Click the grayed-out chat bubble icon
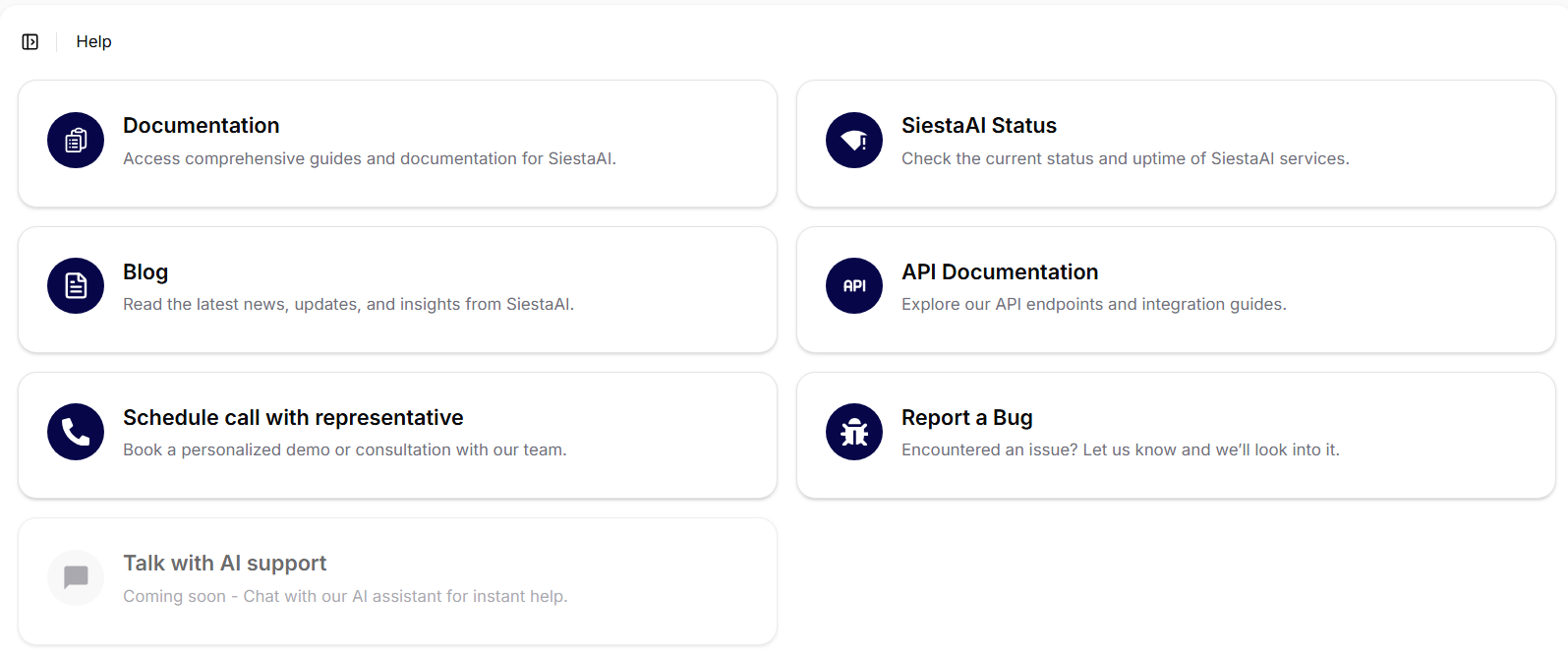This screenshot has width=1568, height=658. point(76,577)
